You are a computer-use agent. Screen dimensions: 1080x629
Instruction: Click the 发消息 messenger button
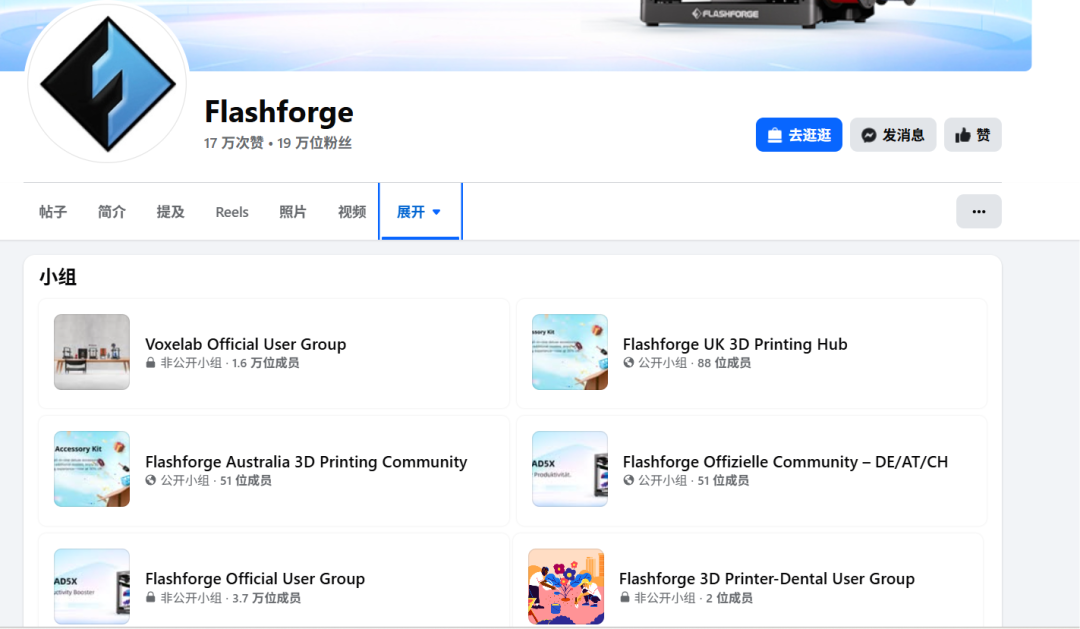[x=892, y=135]
